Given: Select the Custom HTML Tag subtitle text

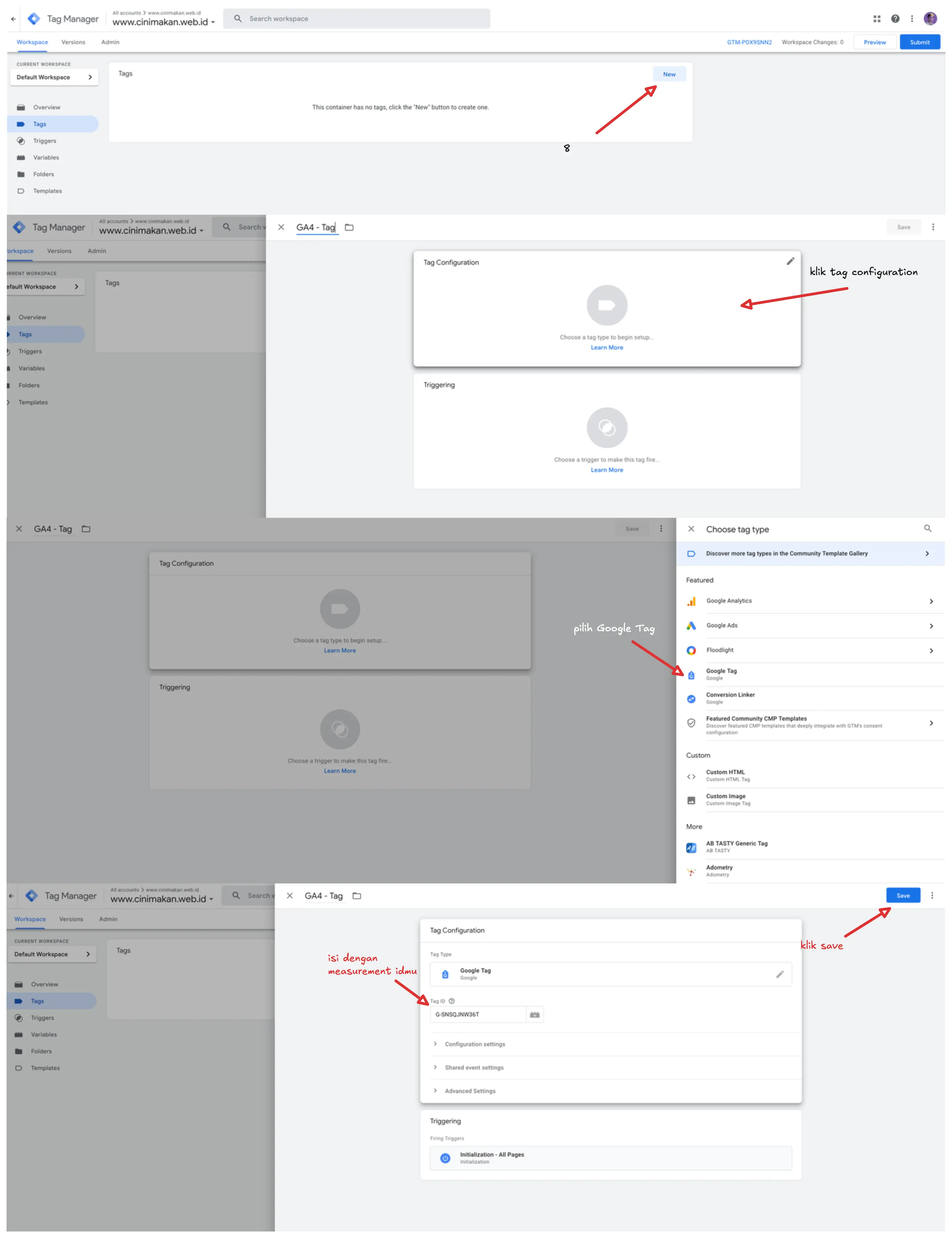Looking at the screenshot, I should coord(728,779).
